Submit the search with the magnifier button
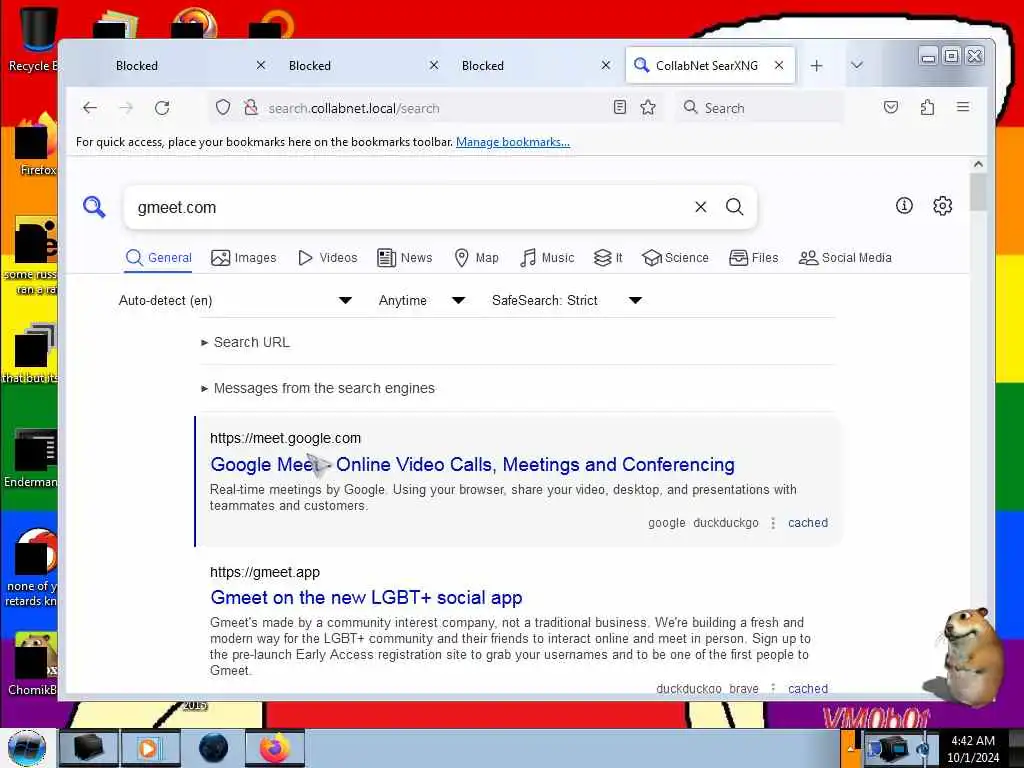The width and height of the screenshot is (1024, 768). pyautogui.click(x=735, y=207)
